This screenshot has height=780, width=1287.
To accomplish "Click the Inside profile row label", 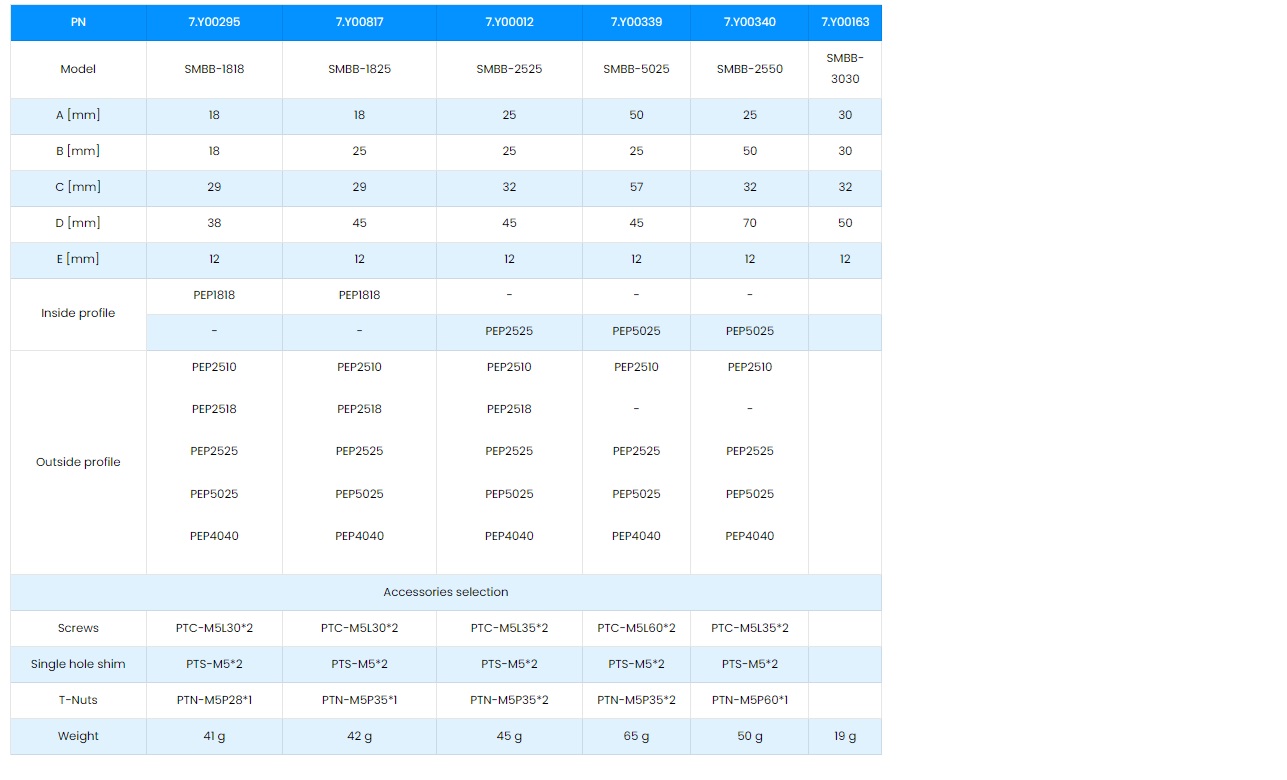I will click(78, 313).
